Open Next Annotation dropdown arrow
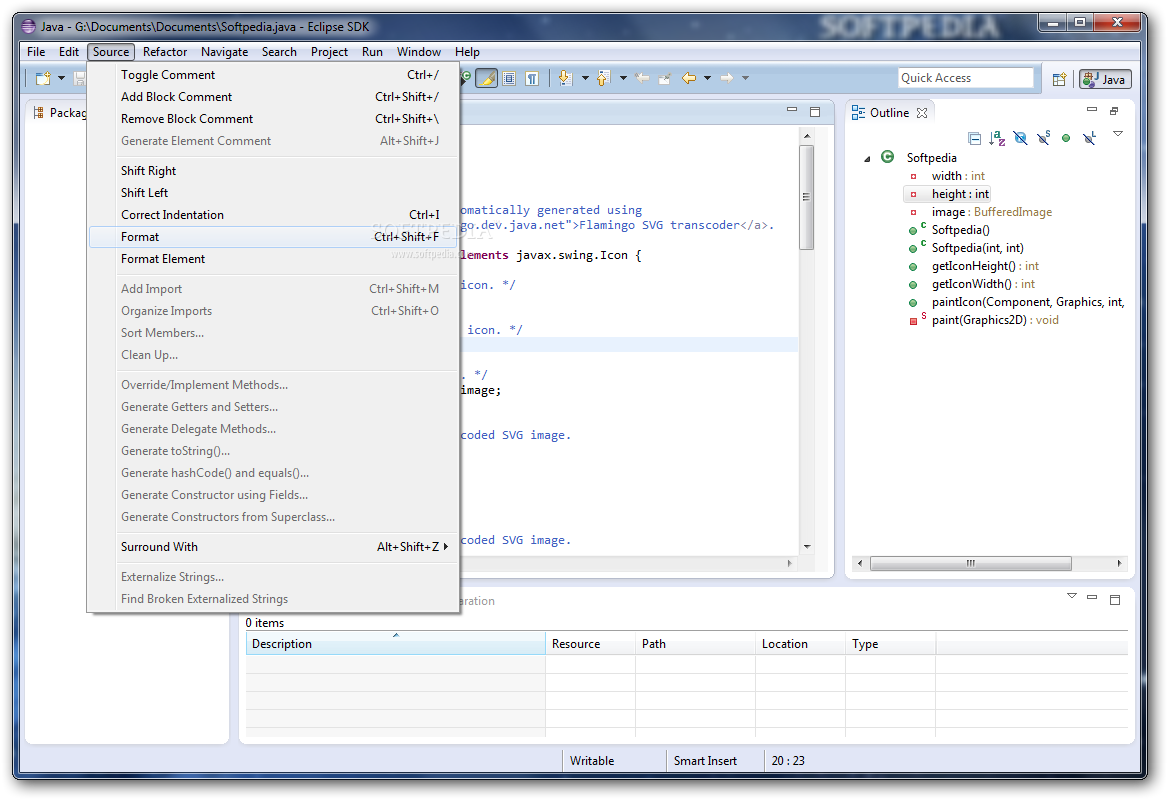Image resolution: width=1168 pixels, height=800 pixels. coord(585,78)
